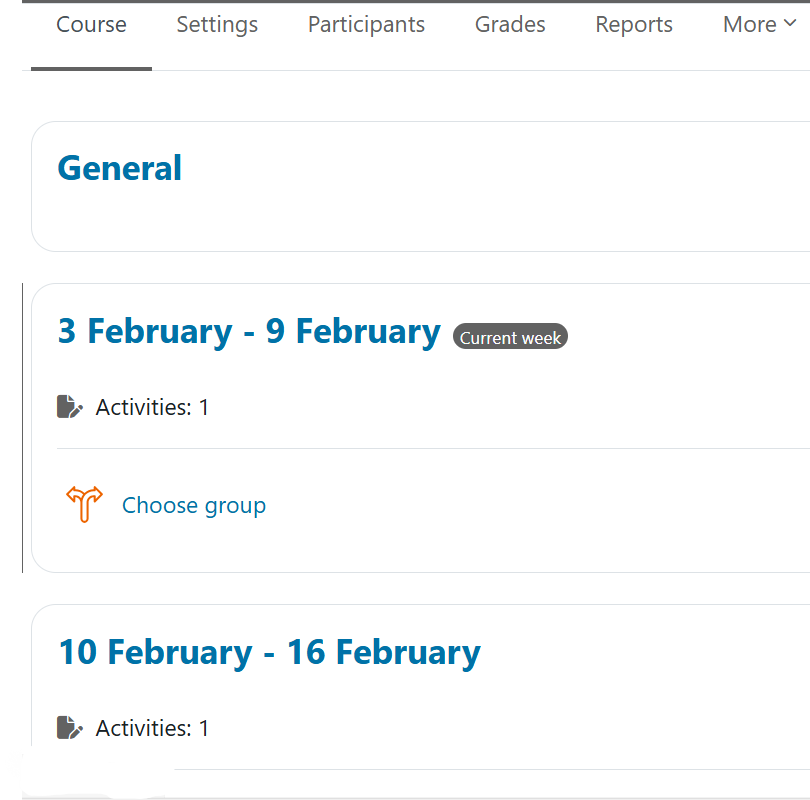Screen dimensions: 810x800
Task: Select the Grades tab
Action: [510, 25]
